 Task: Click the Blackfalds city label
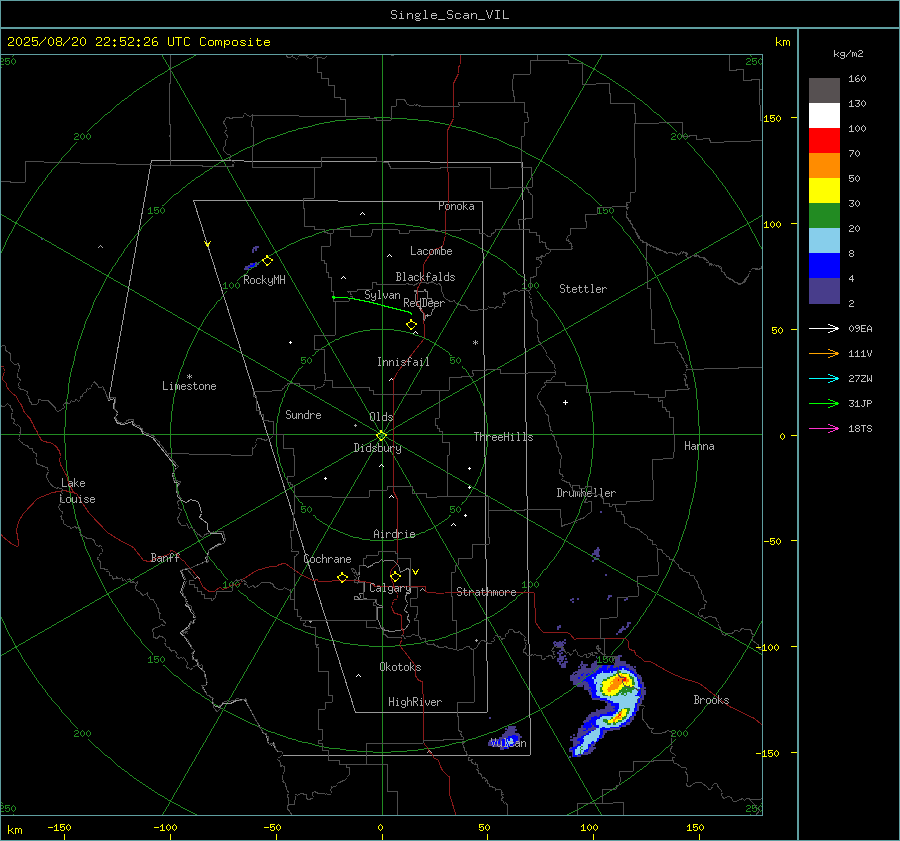[x=425, y=277]
